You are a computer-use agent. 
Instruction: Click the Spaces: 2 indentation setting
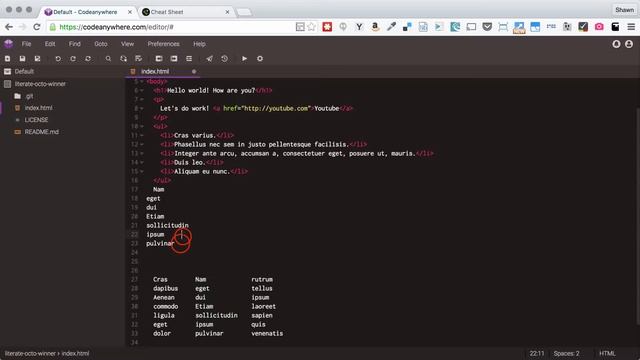pos(566,353)
